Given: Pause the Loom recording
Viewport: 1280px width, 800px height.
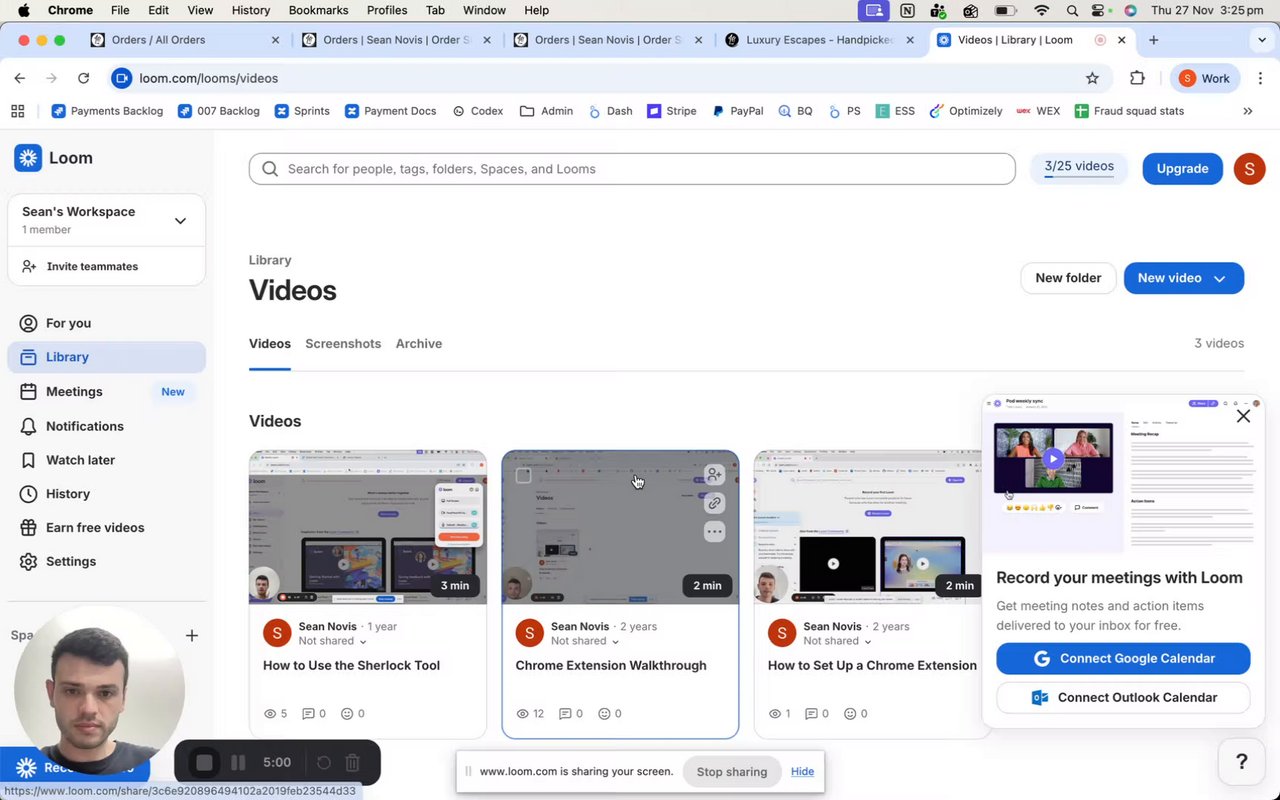Looking at the screenshot, I should coord(238,763).
